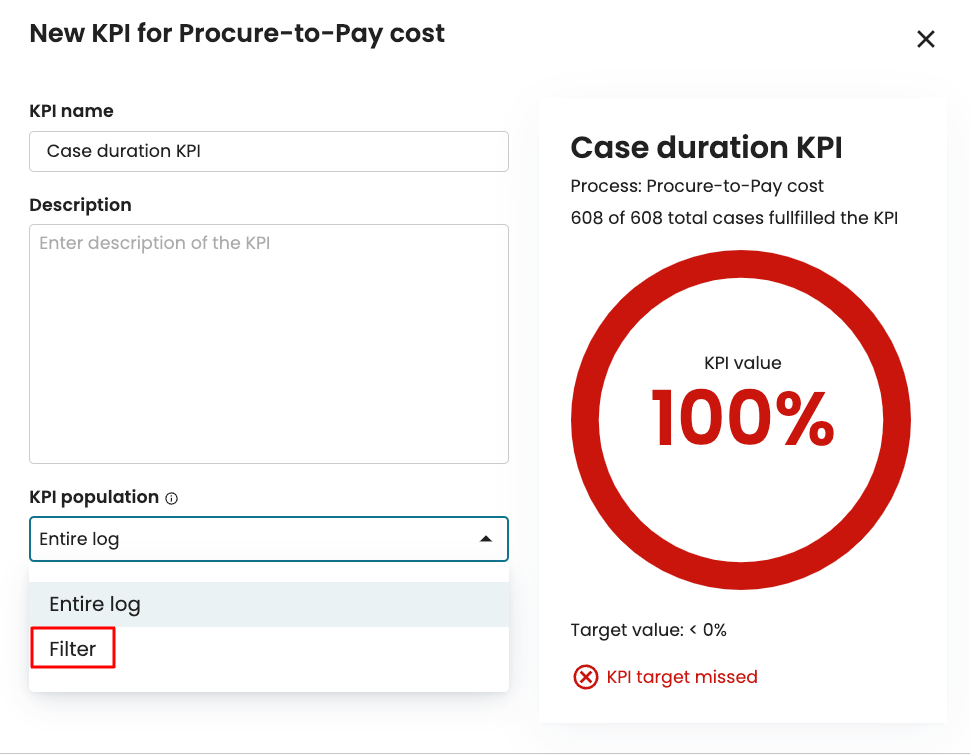Viewport: 970px width, 755px height.
Task: Click the KPI name label
Action: pos(71,111)
